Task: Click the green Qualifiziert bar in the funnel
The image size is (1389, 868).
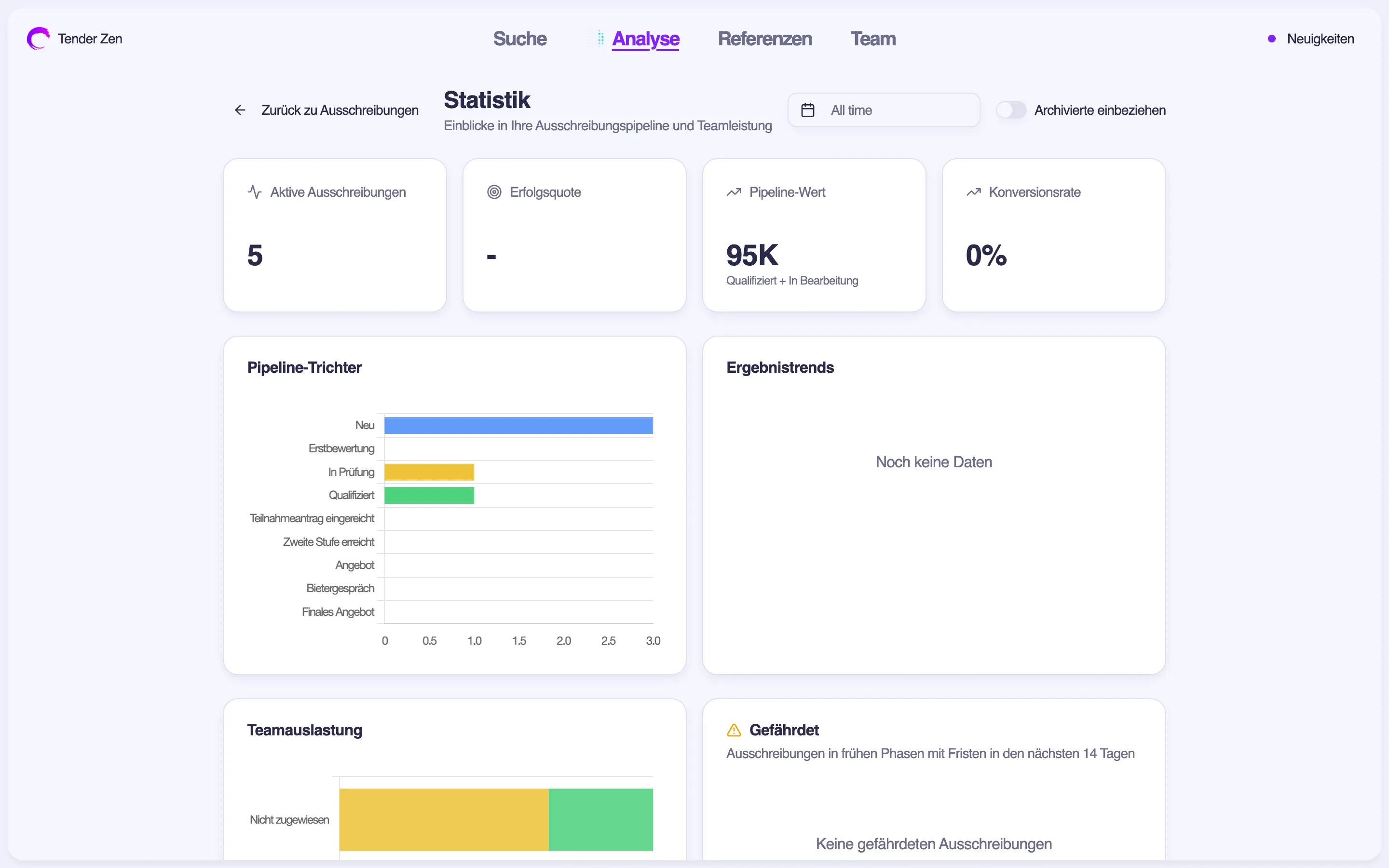Action: [x=429, y=494]
